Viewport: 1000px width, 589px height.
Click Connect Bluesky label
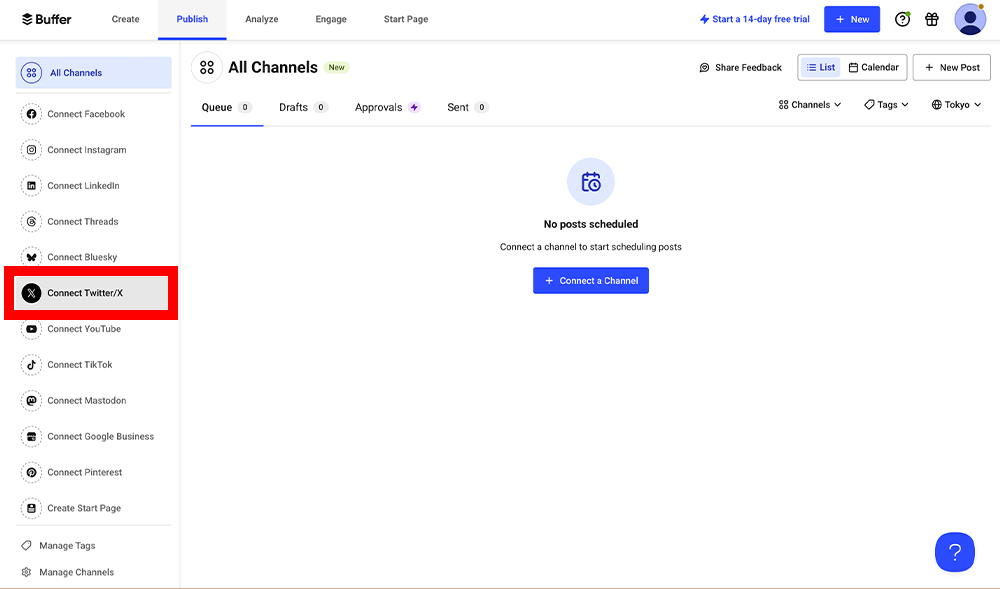click(x=82, y=257)
